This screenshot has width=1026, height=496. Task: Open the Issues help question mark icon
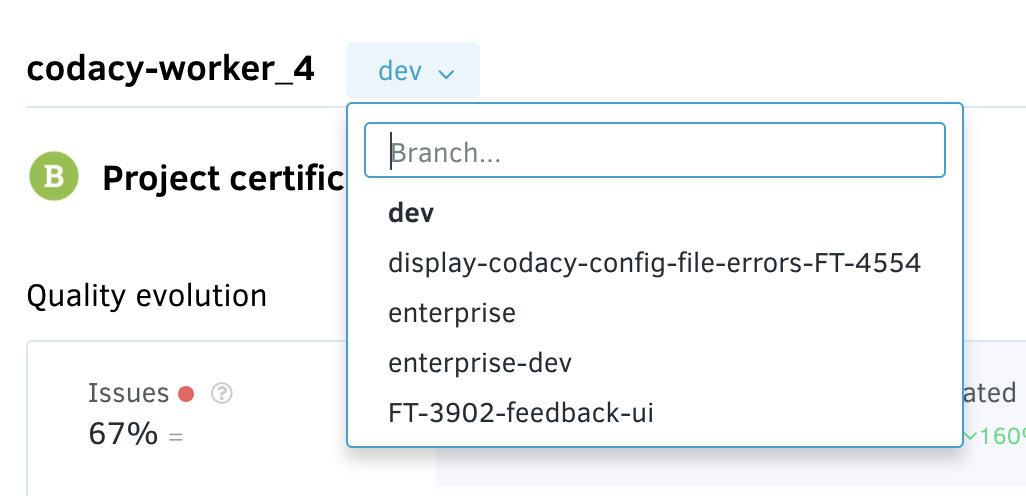point(223,394)
